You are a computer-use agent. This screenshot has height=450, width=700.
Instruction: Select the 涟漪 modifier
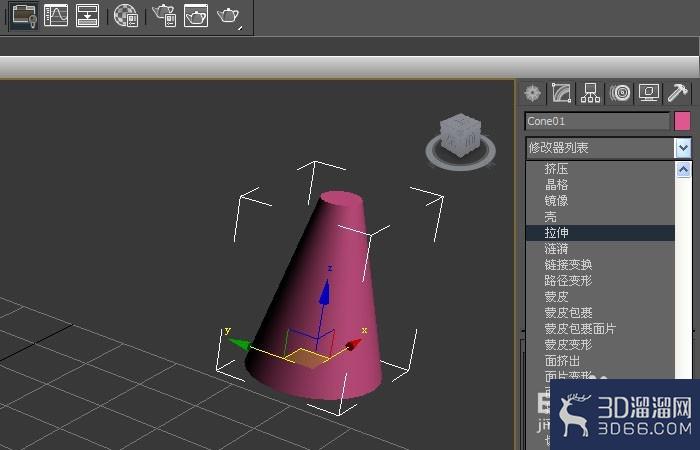tap(600, 249)
